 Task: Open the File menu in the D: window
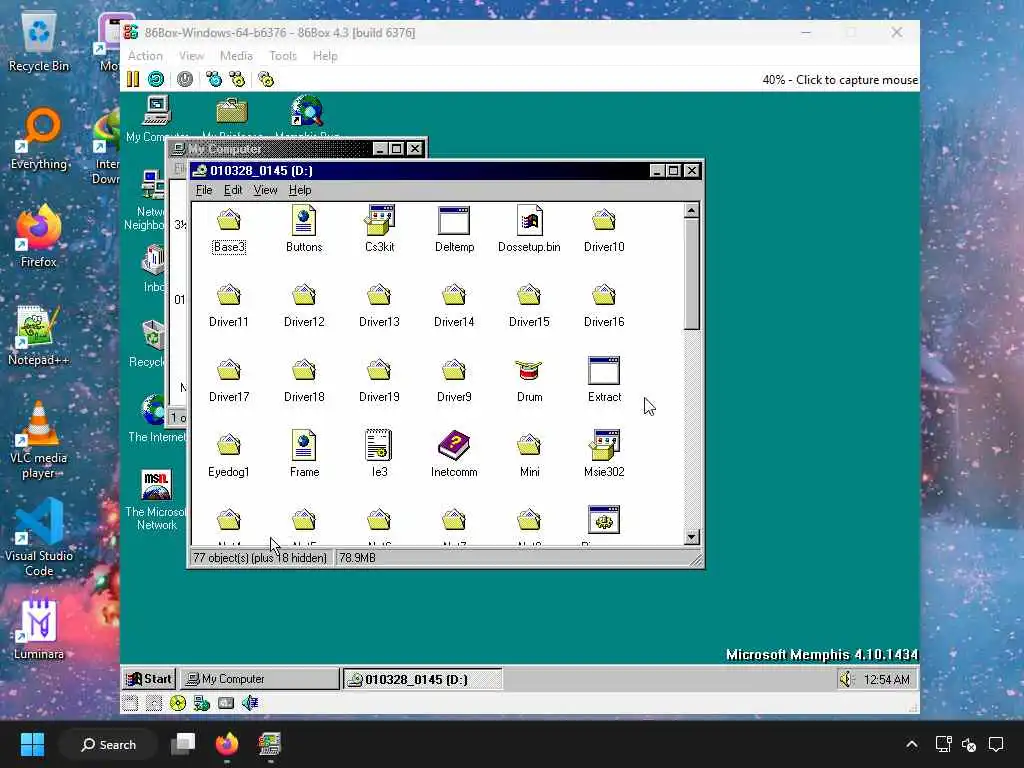pyautogui.click(x=204, y=190)
